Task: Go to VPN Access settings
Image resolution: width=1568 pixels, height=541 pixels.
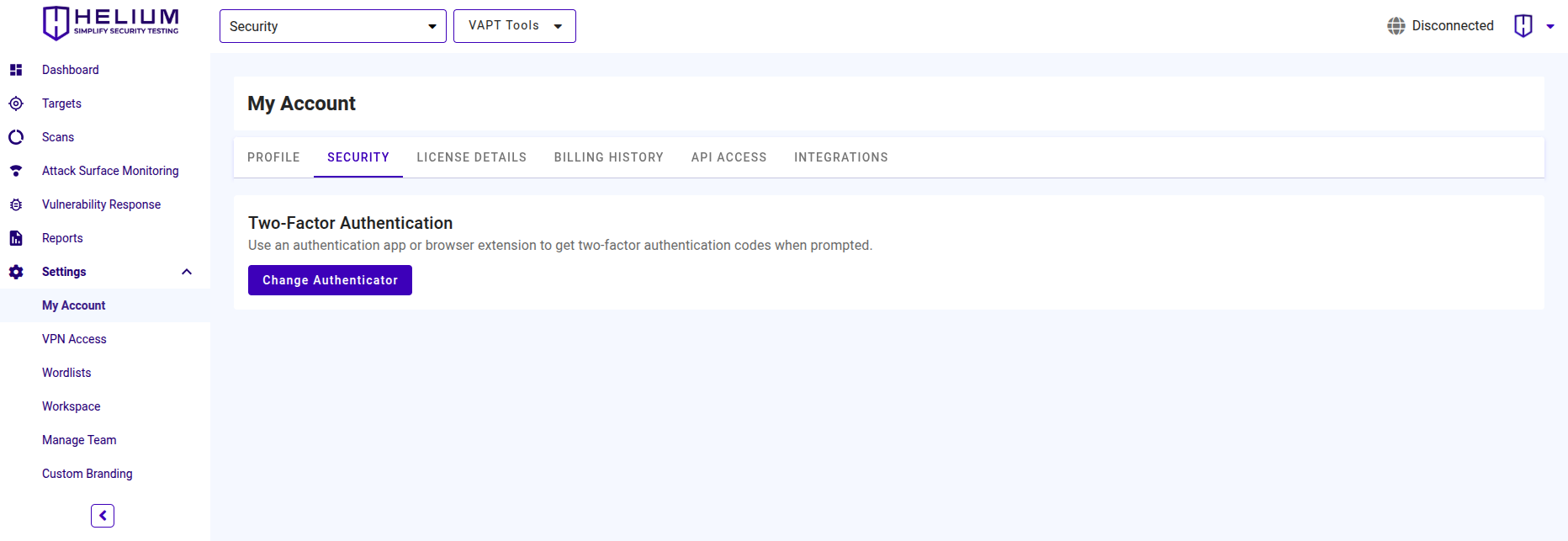Action: 74,339
